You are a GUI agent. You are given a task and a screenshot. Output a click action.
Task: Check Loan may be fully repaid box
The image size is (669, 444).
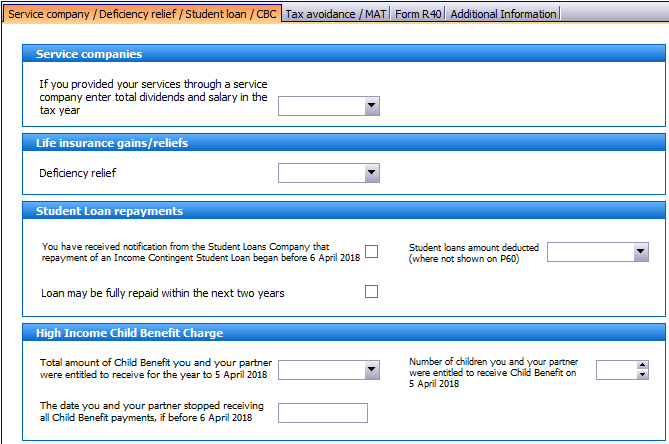372,292
